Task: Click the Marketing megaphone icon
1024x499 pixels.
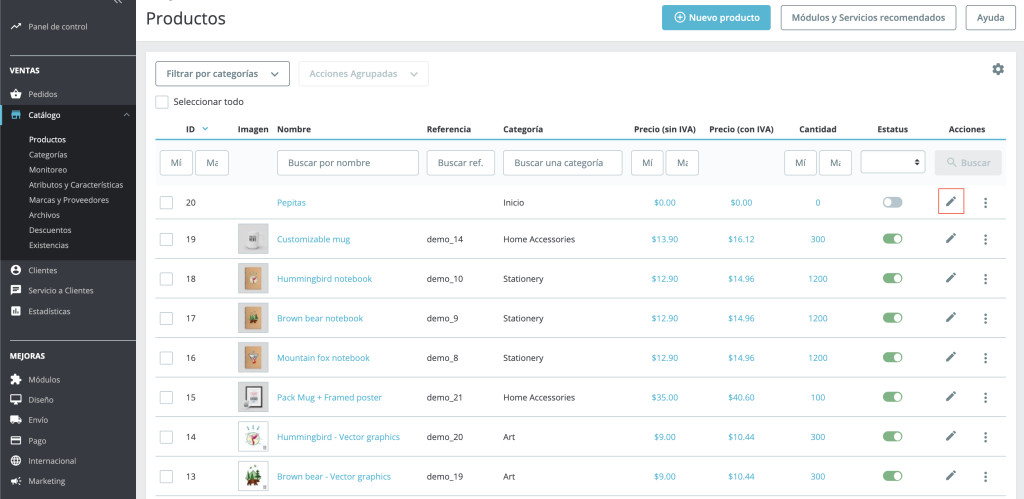Action: (16, 481)
